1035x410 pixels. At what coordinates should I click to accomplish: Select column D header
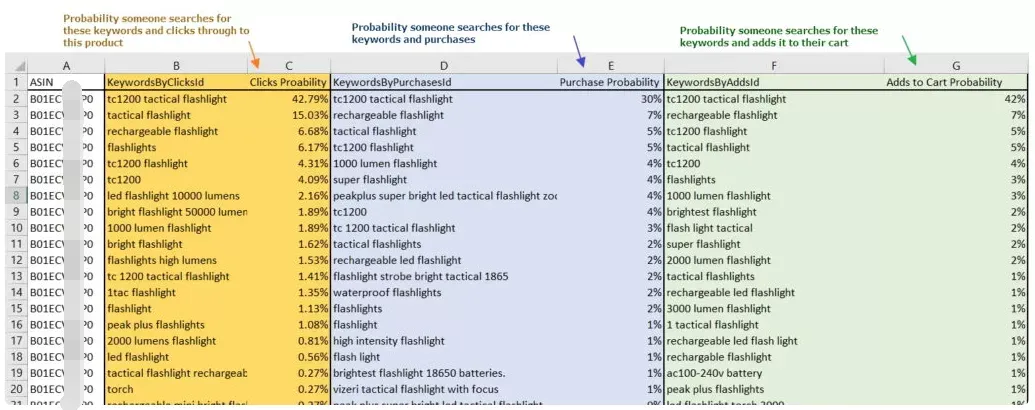coord(444,65)
